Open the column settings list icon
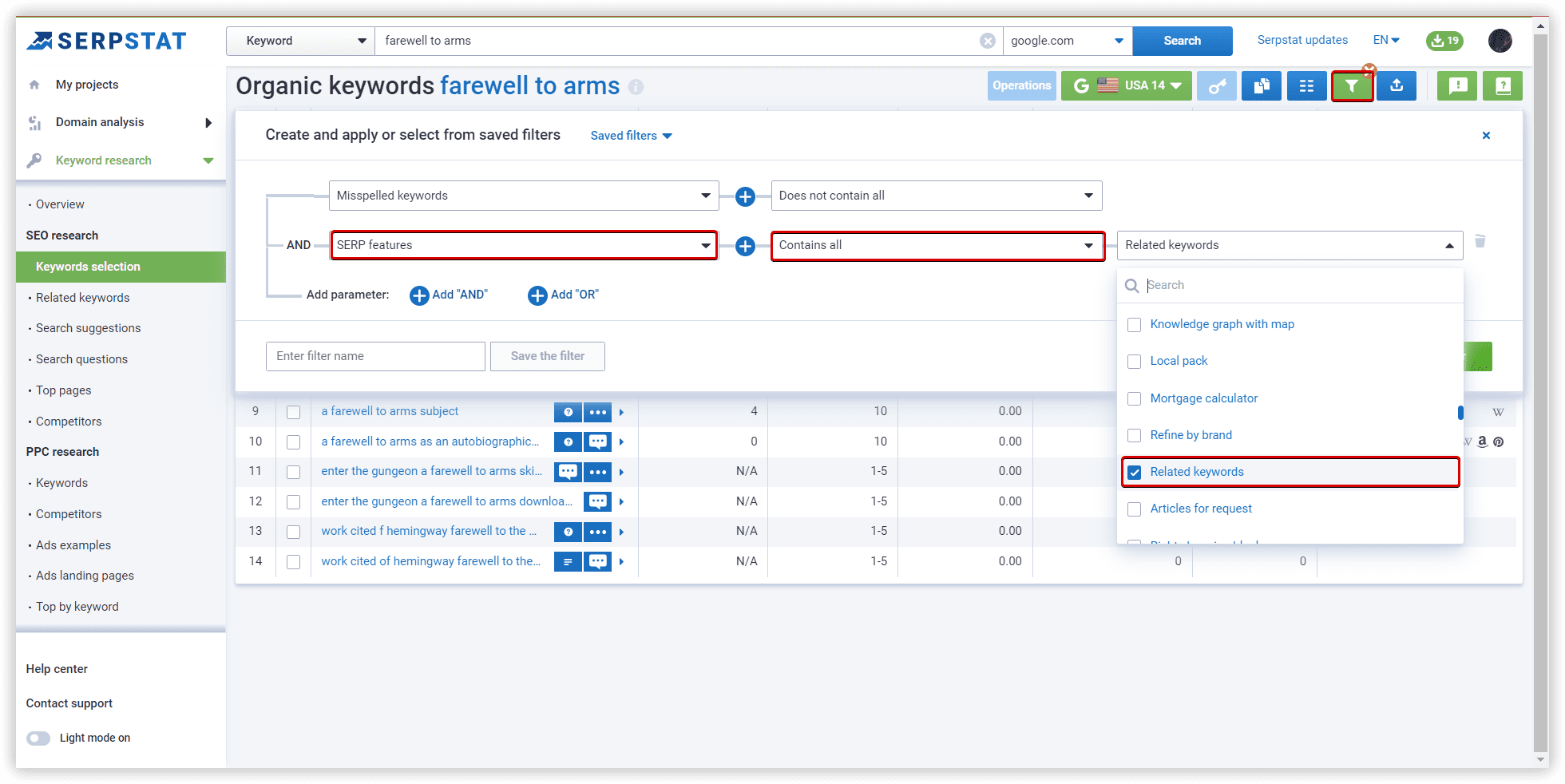This screenshot has height=784, width=1565. click(x=1306, y=85)
